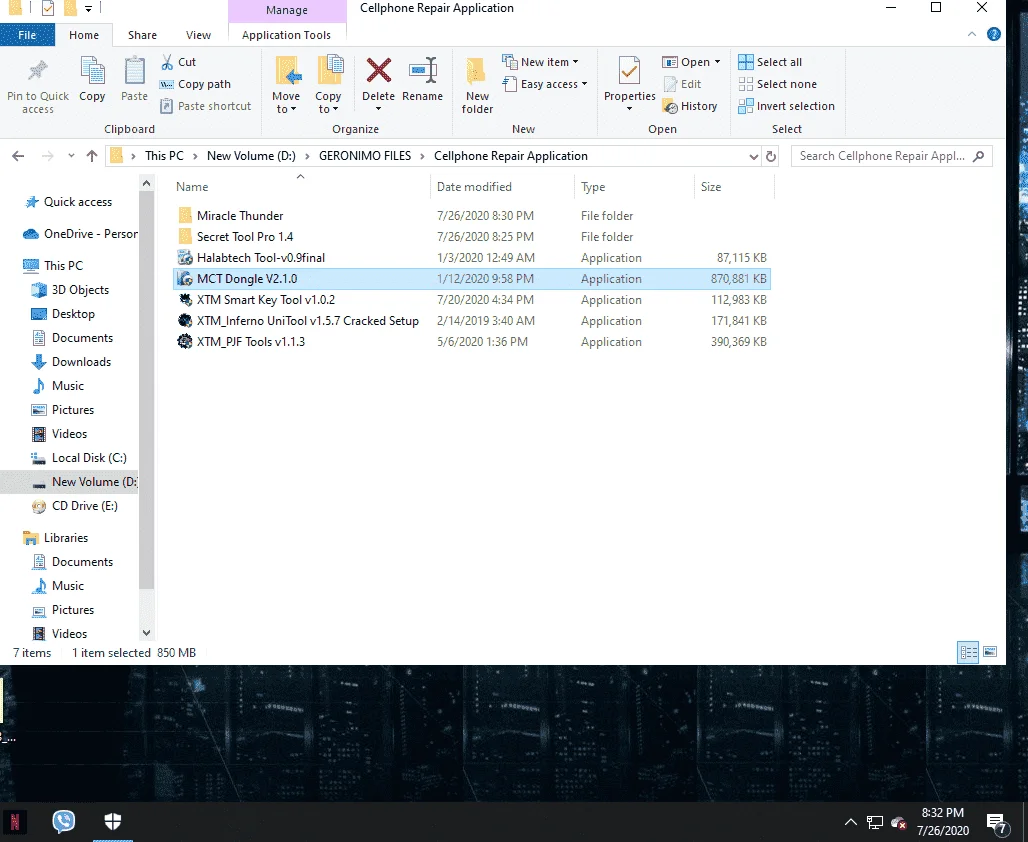Open Libraries in navigation pane
This screenshot has height=842, width=1028.
(x=66, y=538)
